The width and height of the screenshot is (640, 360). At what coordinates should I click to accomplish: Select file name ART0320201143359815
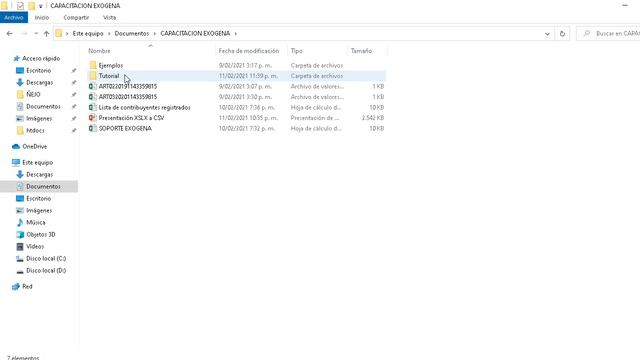(128, 97)
